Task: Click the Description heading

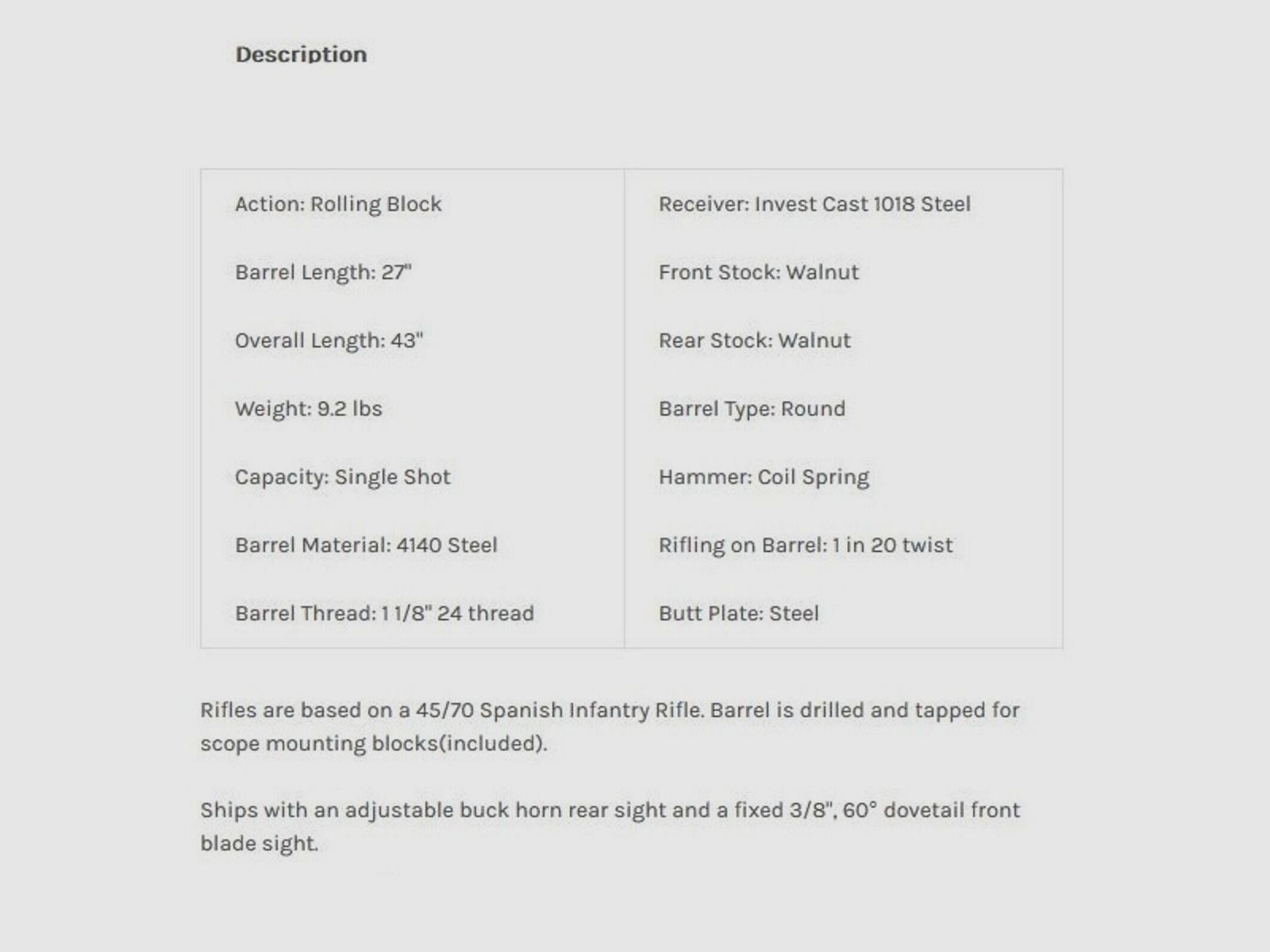Action: click(301, 55)
